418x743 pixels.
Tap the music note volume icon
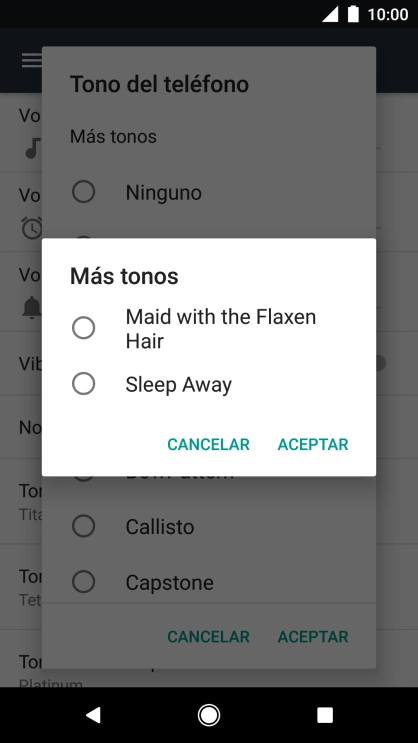[x=33, y=148]
